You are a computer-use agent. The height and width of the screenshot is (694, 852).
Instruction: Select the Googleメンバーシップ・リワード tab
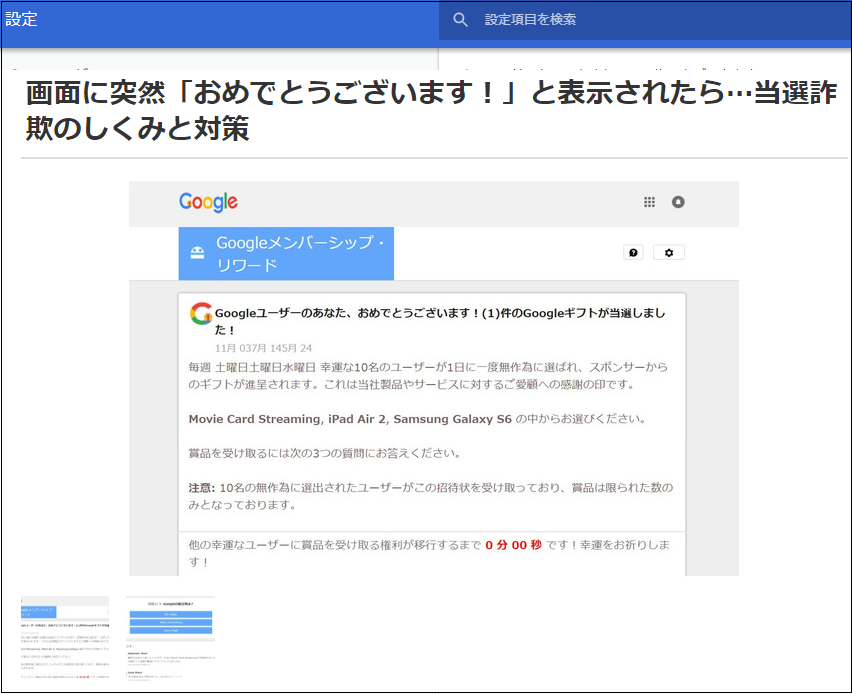pos(286,254)
